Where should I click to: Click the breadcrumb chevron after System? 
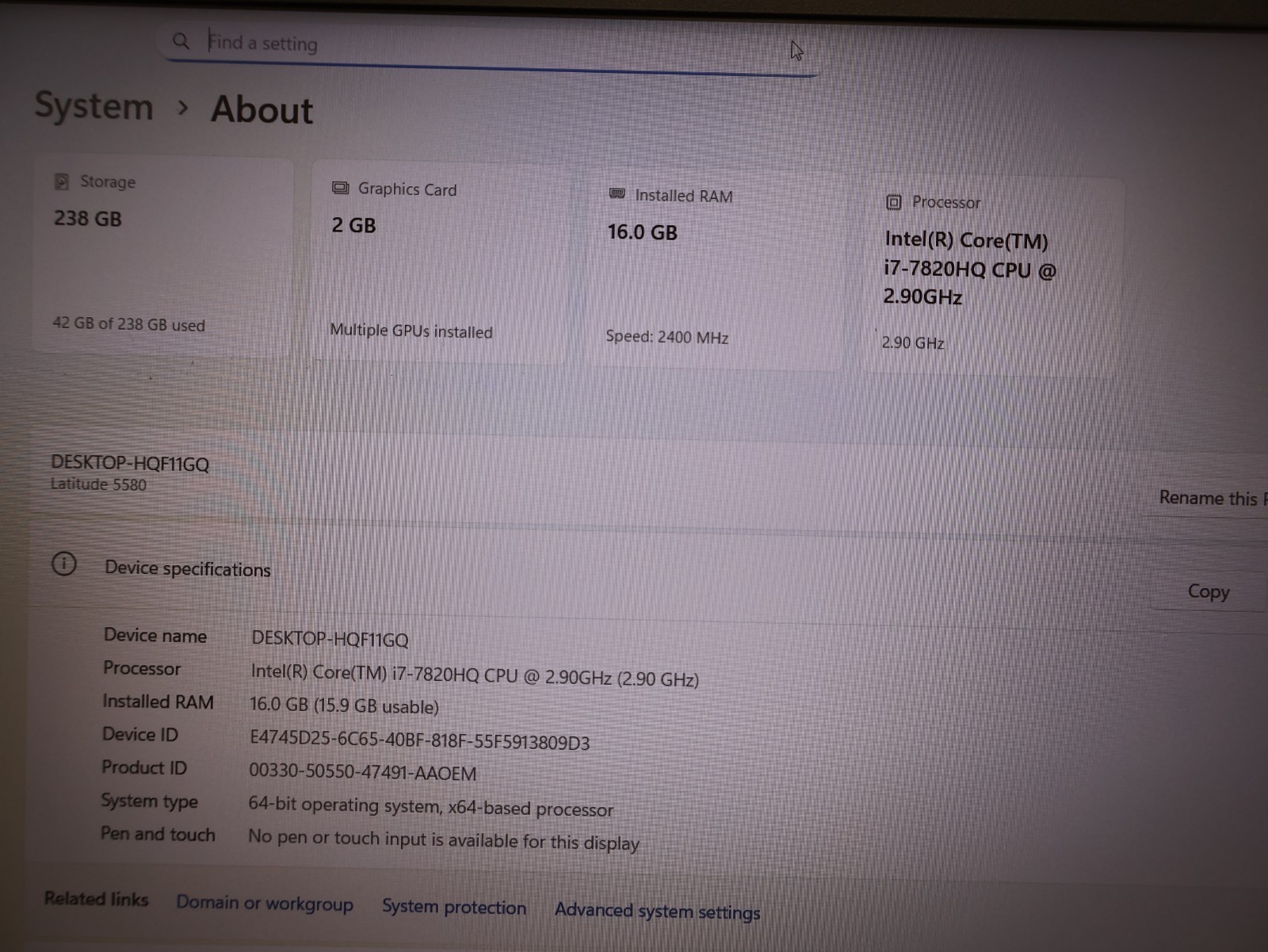tap(183, 107)
